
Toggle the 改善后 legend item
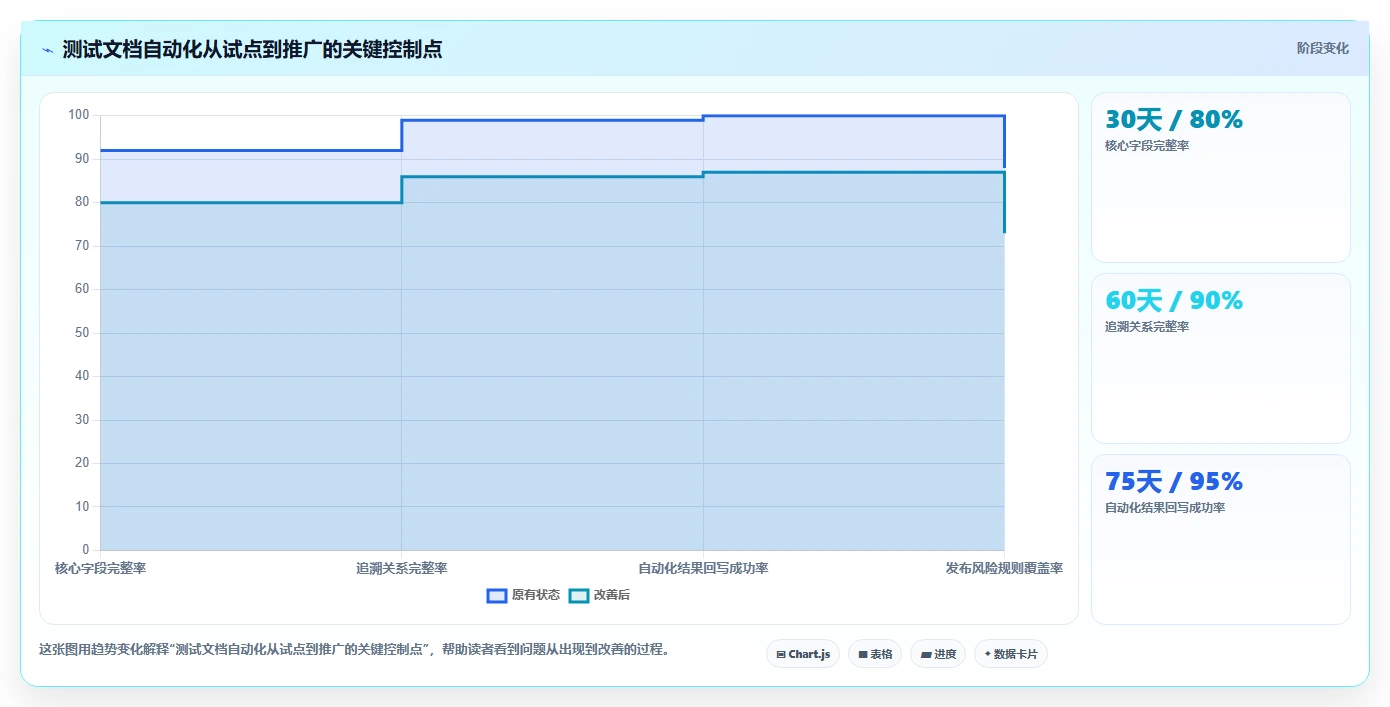[x=599, y=595]
